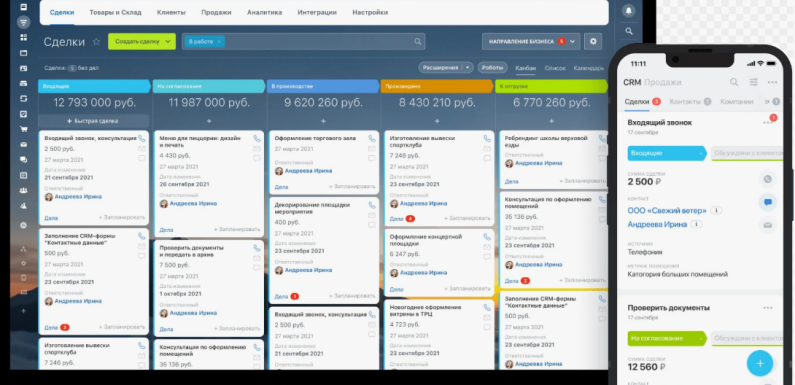Add a deal with plus under 'В производстве' column
This screenshot has height=385, width=795.
click(x=323, y=121)
